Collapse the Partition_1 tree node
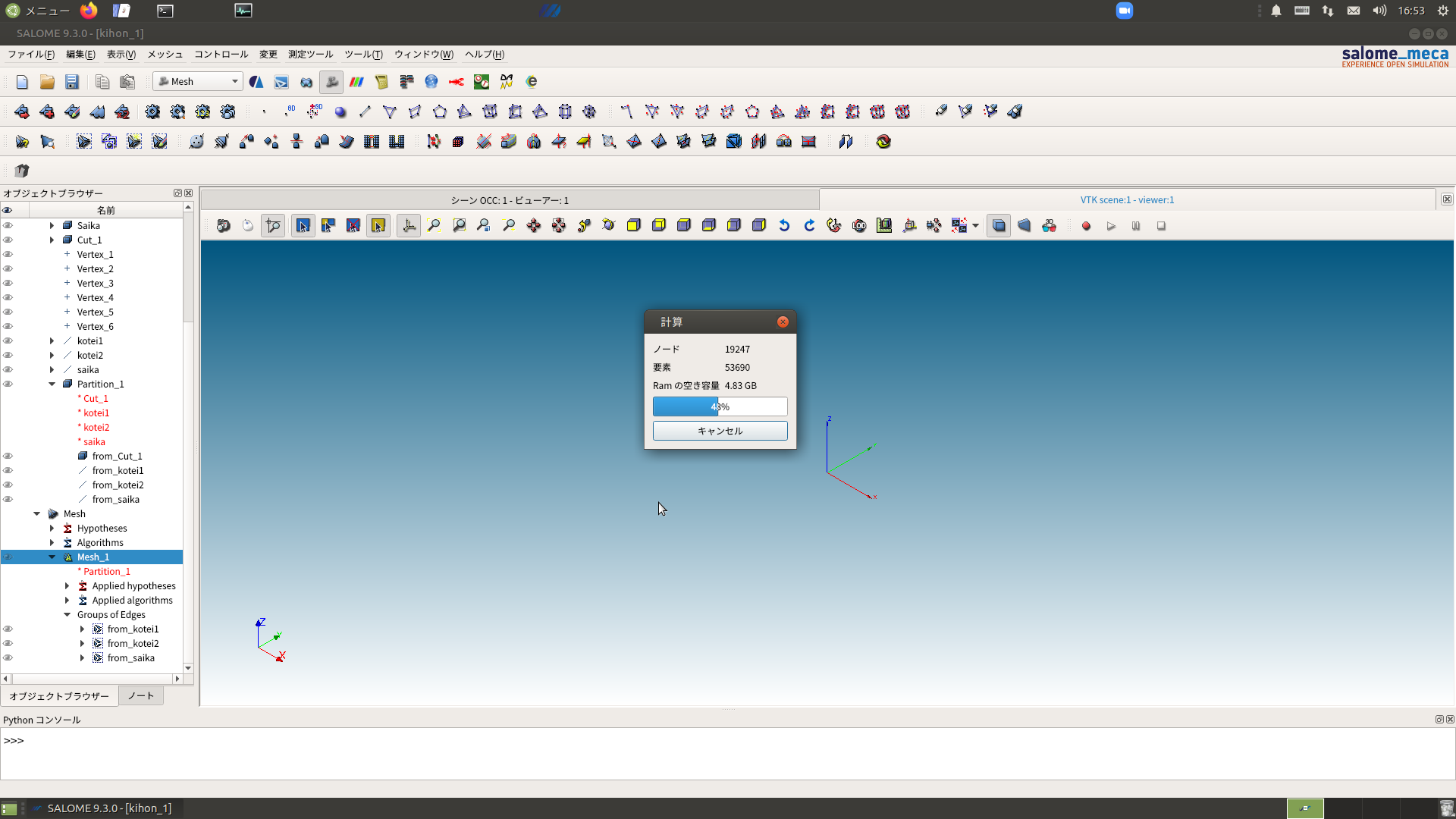 pyautogui.click(x=52, y=384)
